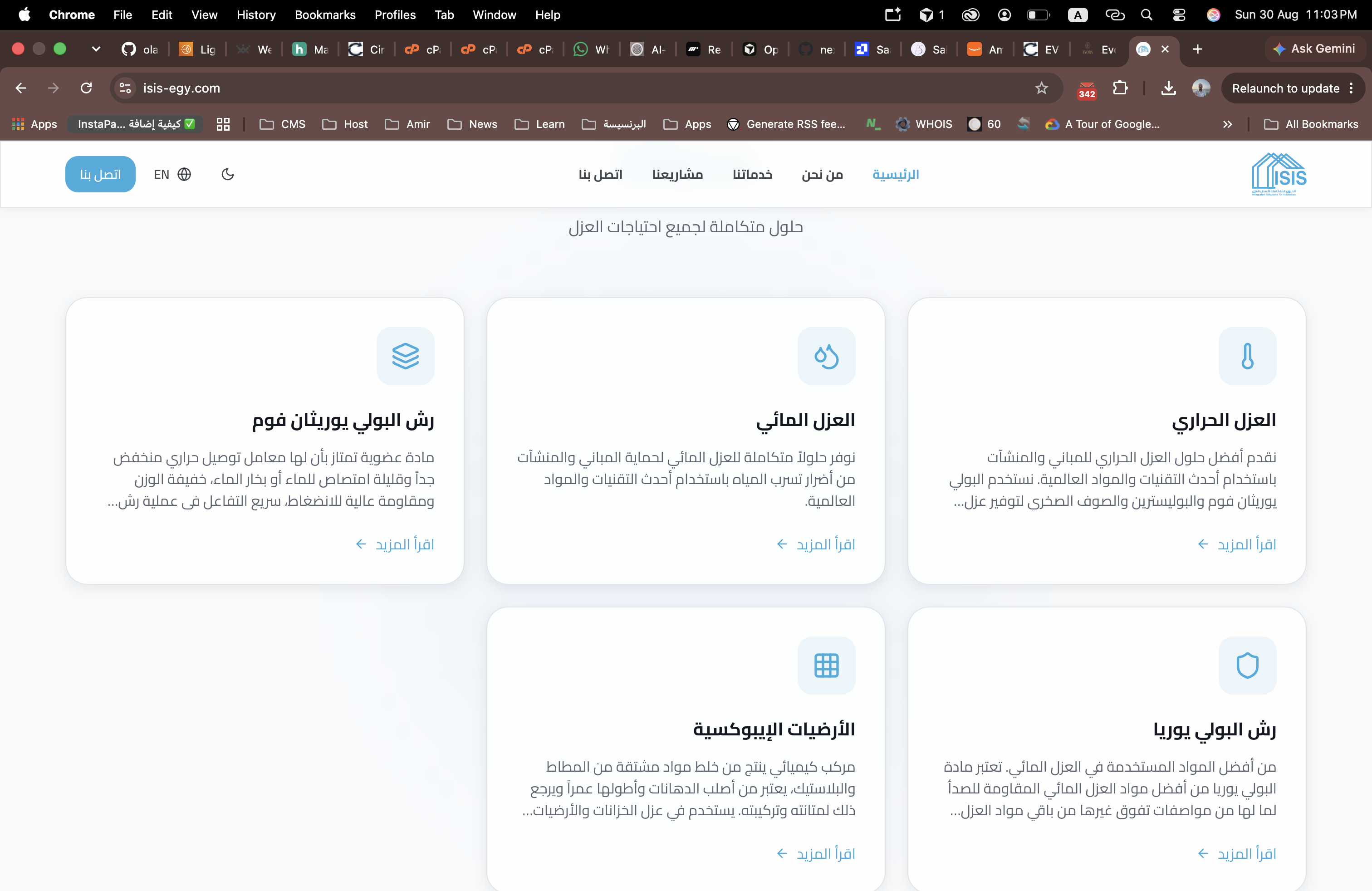
Task: Click thermometer icon in العزل الحراري card
Action: [1247, 356]
